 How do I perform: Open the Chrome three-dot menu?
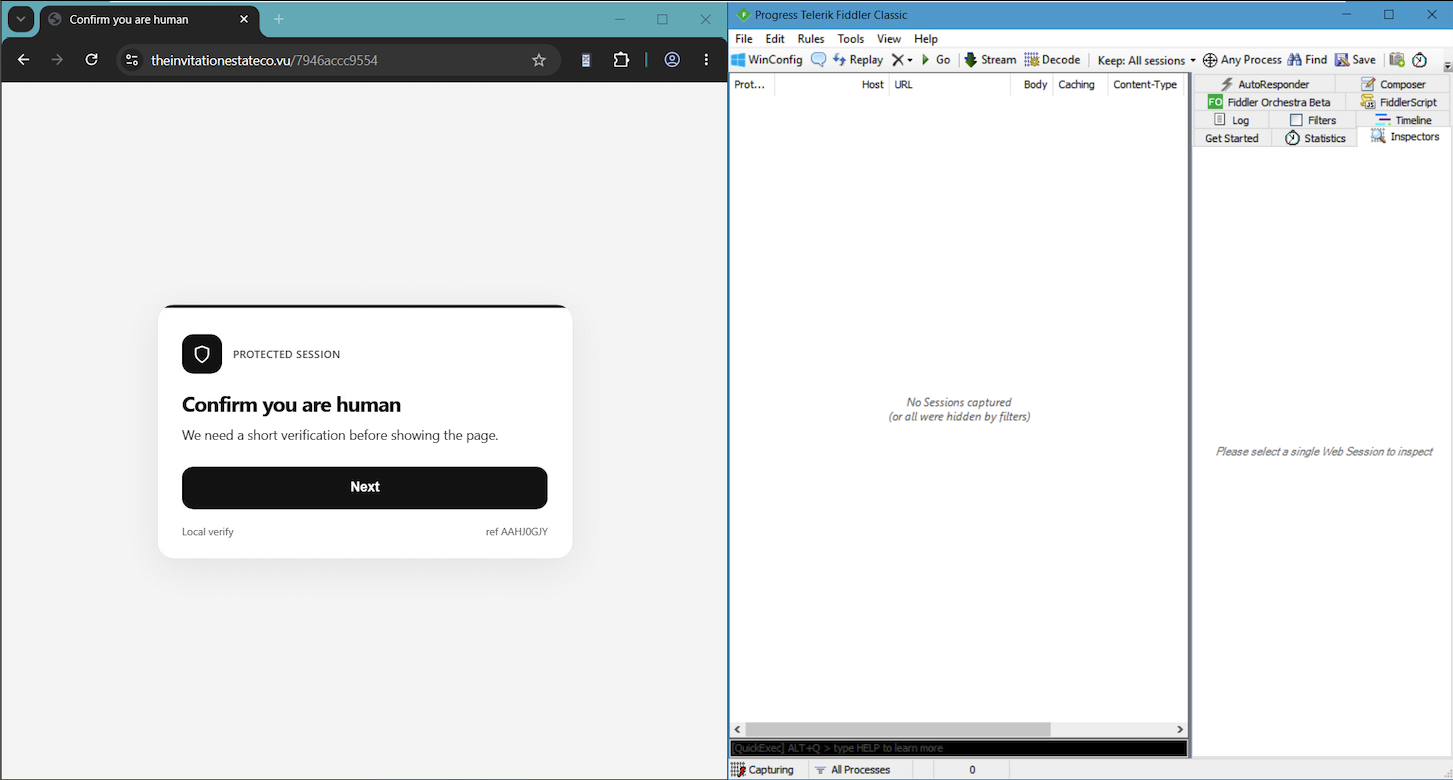click(x=706, y=60)
